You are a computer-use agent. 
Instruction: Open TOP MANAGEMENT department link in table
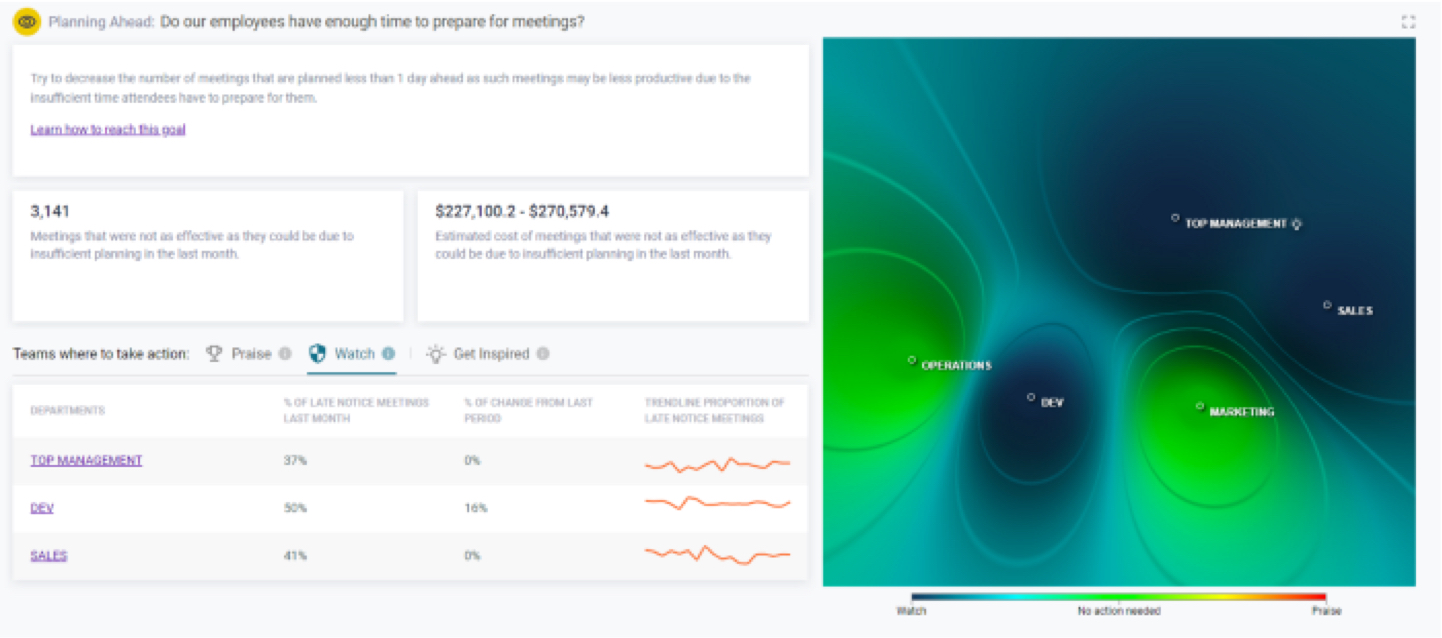(x=86, y=461)
